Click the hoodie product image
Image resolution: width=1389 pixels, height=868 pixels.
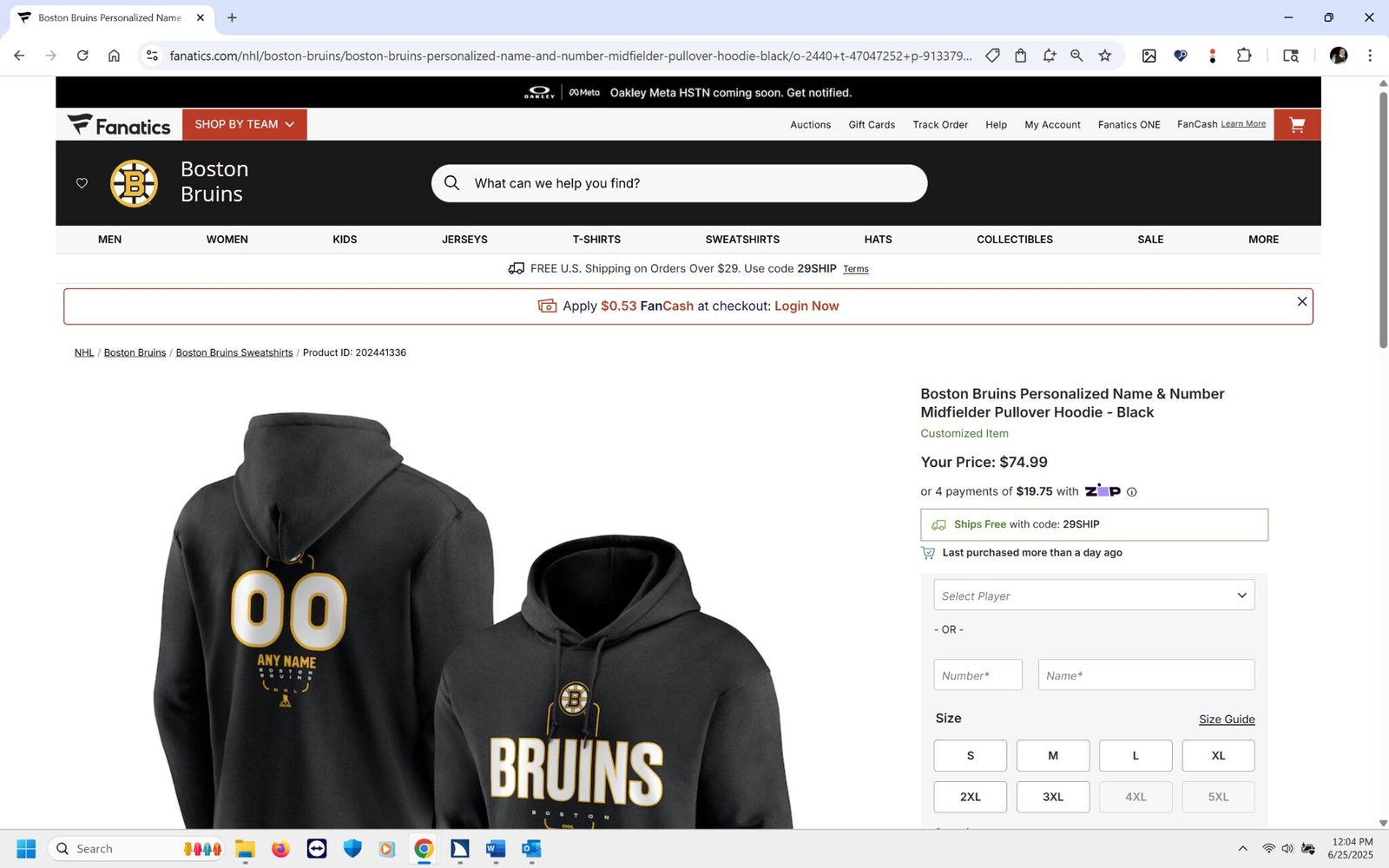(473, 621)
